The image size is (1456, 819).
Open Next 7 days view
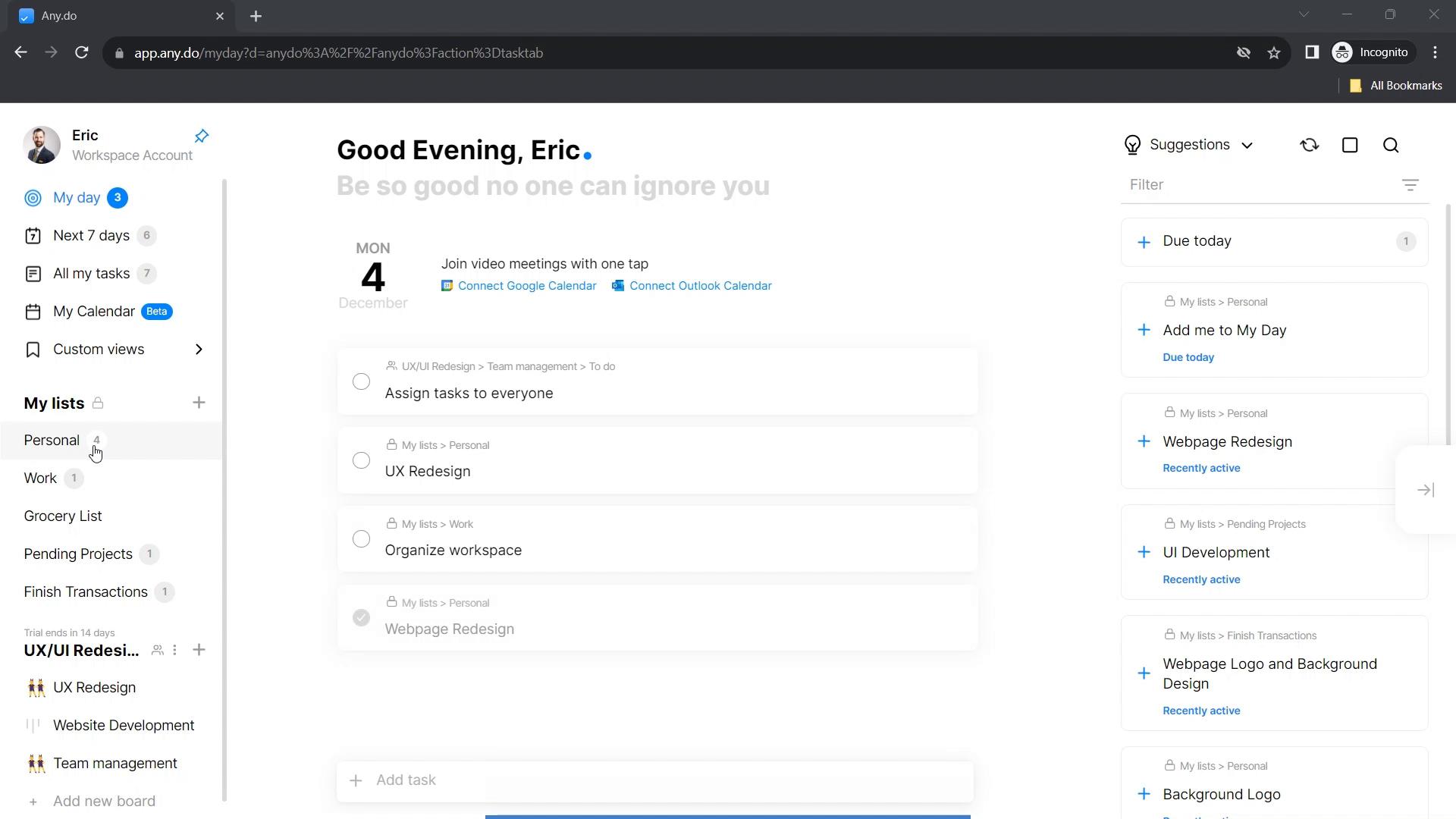click(x=91, y=235)
